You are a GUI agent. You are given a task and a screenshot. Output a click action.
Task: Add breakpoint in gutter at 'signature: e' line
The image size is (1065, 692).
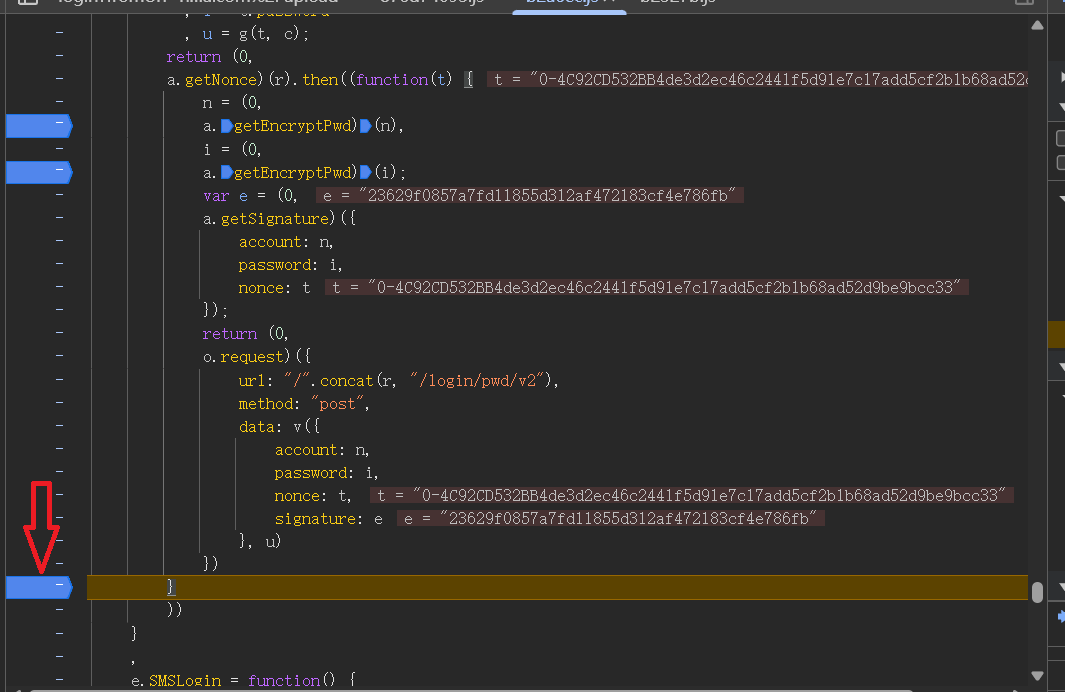pos(60,518)
